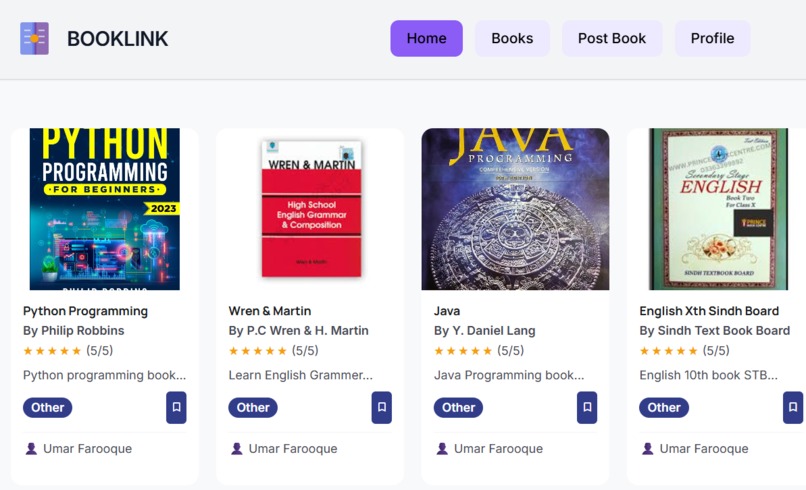Click Umar Farooque on English Xth card
The height and width of the screenshot is (490, 806).
point(704,449)
